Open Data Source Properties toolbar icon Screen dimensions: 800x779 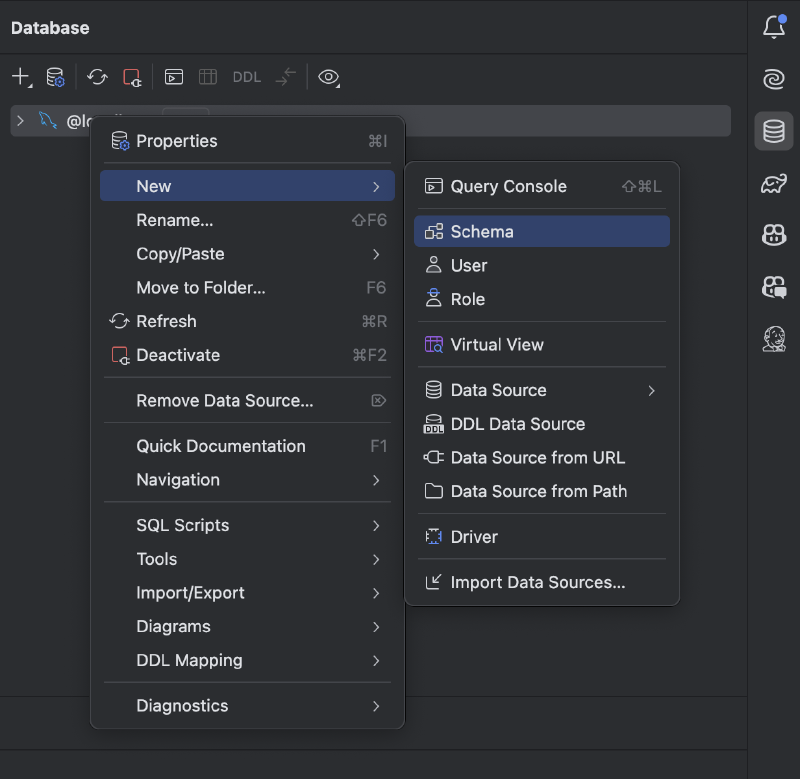55,77
